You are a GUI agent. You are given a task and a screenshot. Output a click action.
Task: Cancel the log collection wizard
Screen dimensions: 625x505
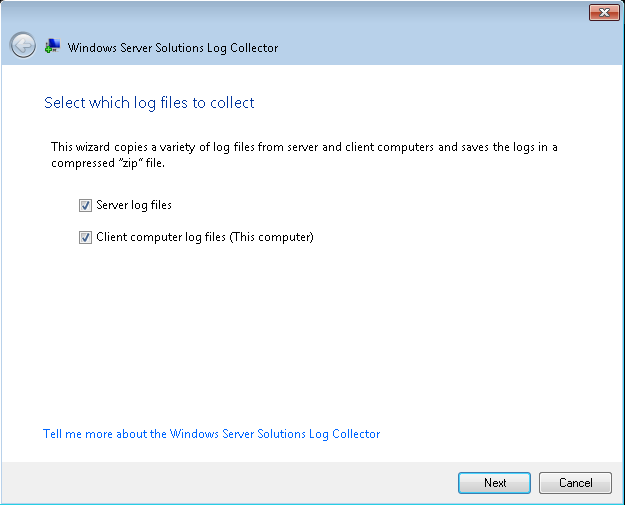tap(575, 483)
